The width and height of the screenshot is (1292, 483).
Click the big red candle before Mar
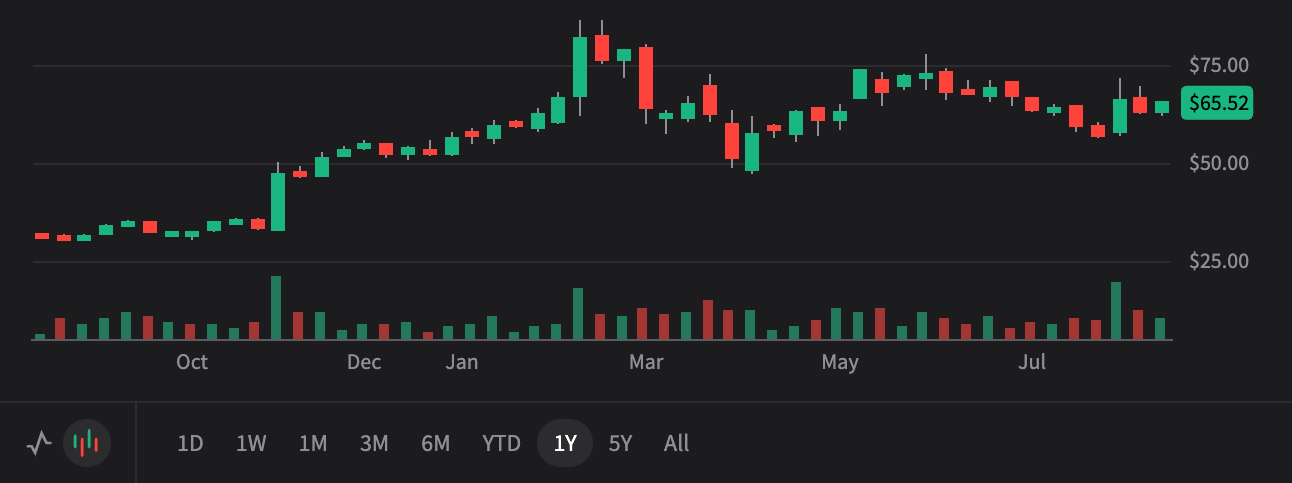click(646, 78)
